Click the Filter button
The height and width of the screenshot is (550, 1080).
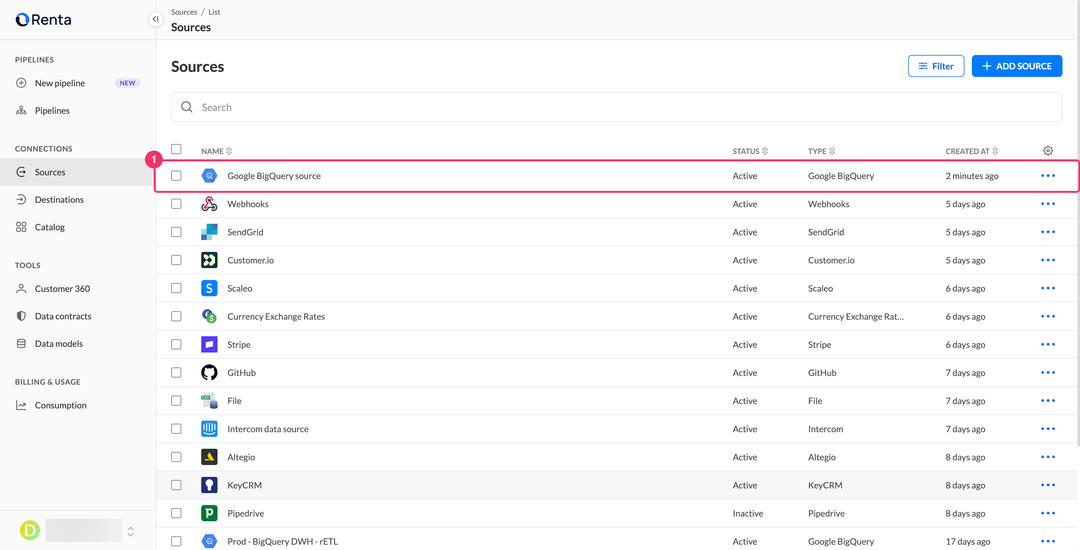(x=936, y=66)
